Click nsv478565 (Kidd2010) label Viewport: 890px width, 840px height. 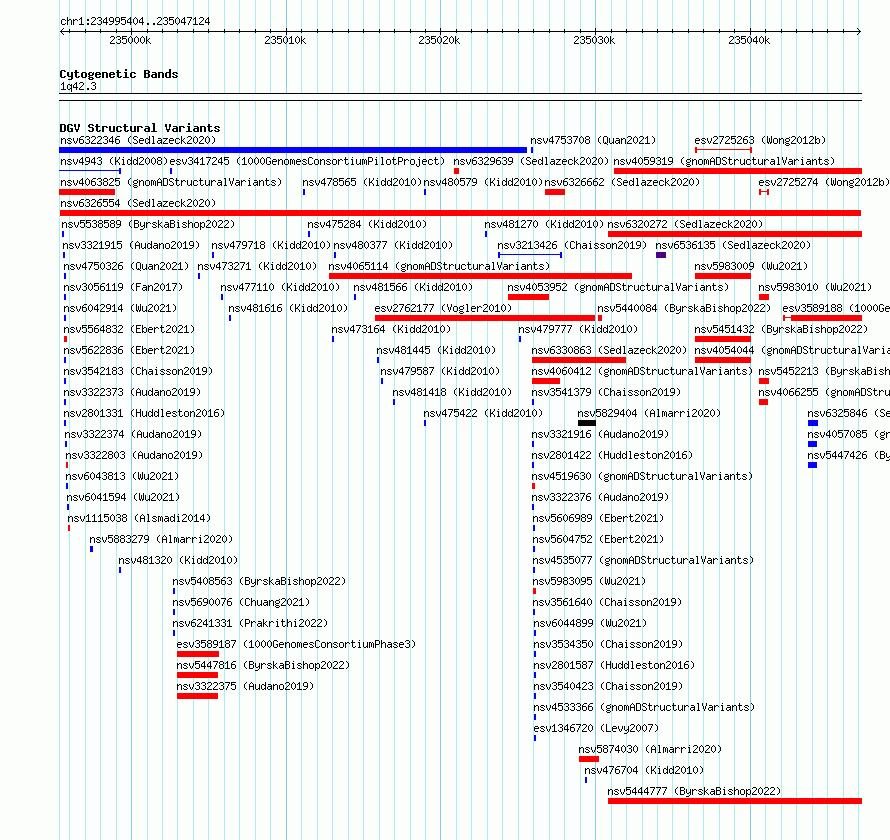point(362,182)
